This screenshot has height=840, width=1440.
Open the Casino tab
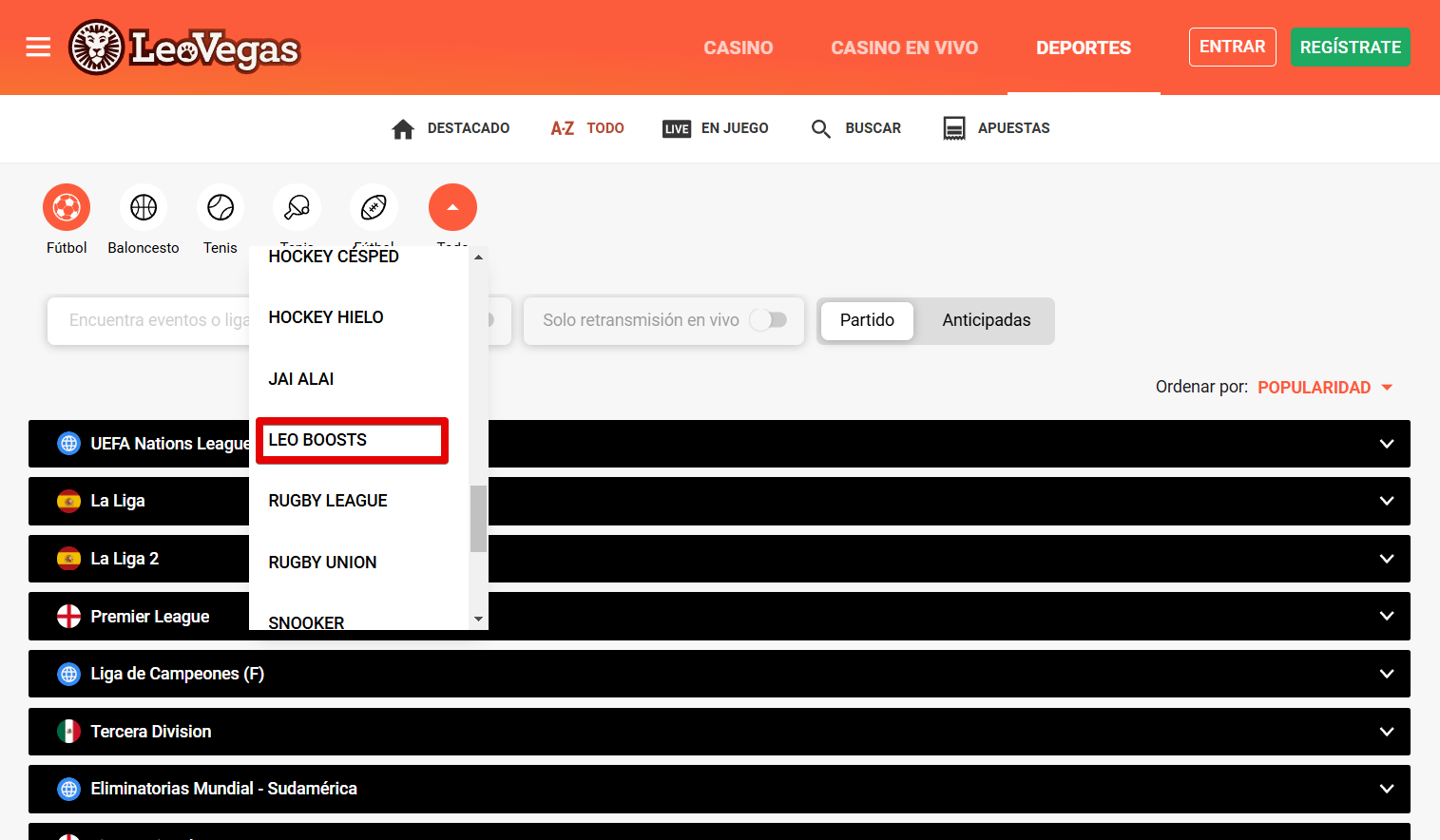[x=739, y=48]
